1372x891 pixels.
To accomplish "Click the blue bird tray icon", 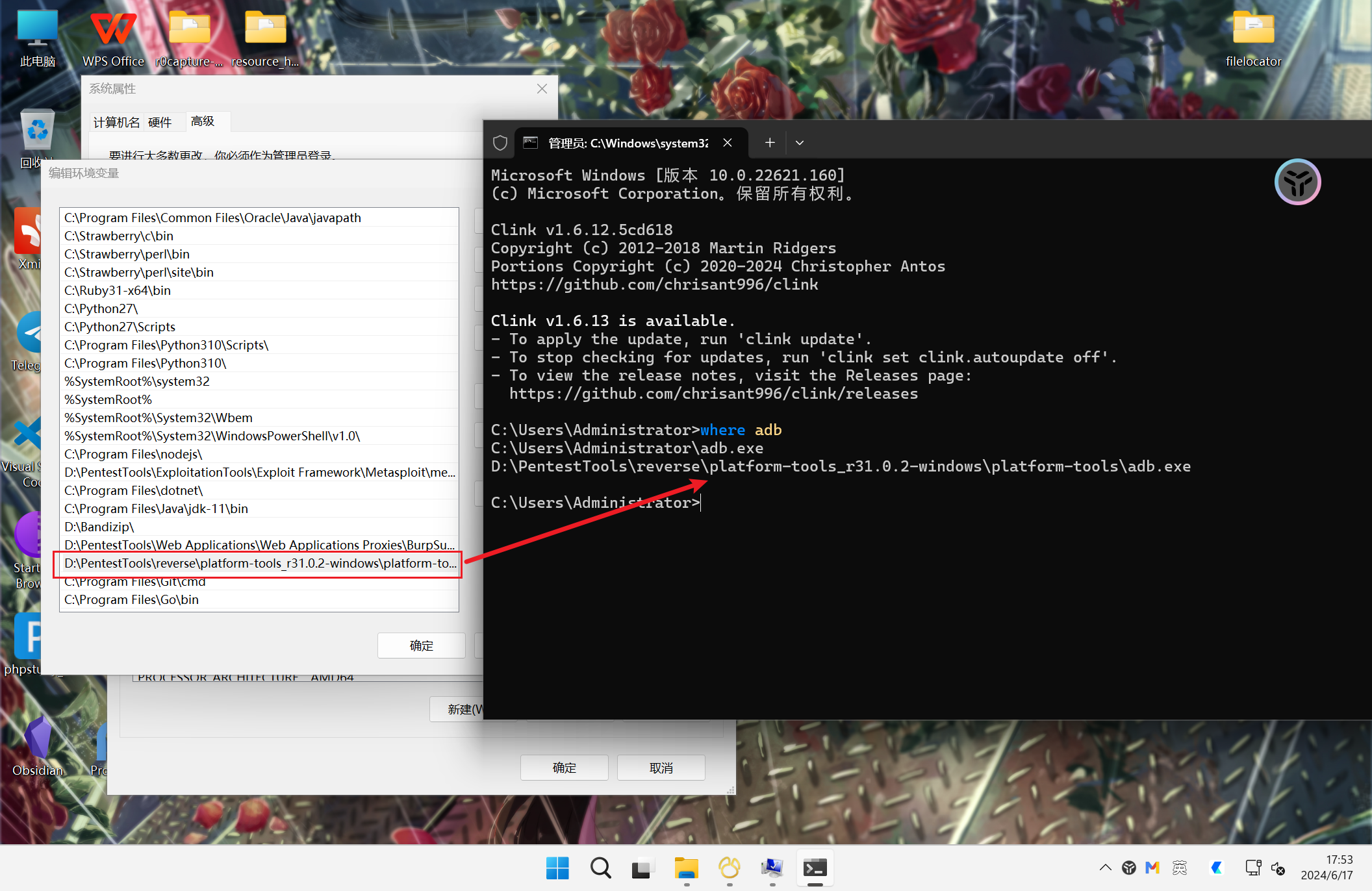I will 1217,868.
